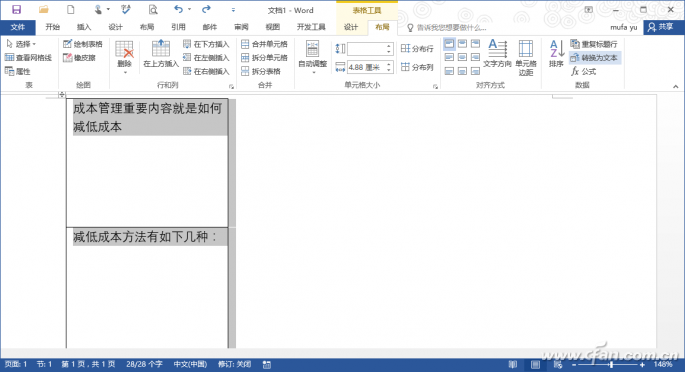Click the table move handle

[x=62, y=94]
